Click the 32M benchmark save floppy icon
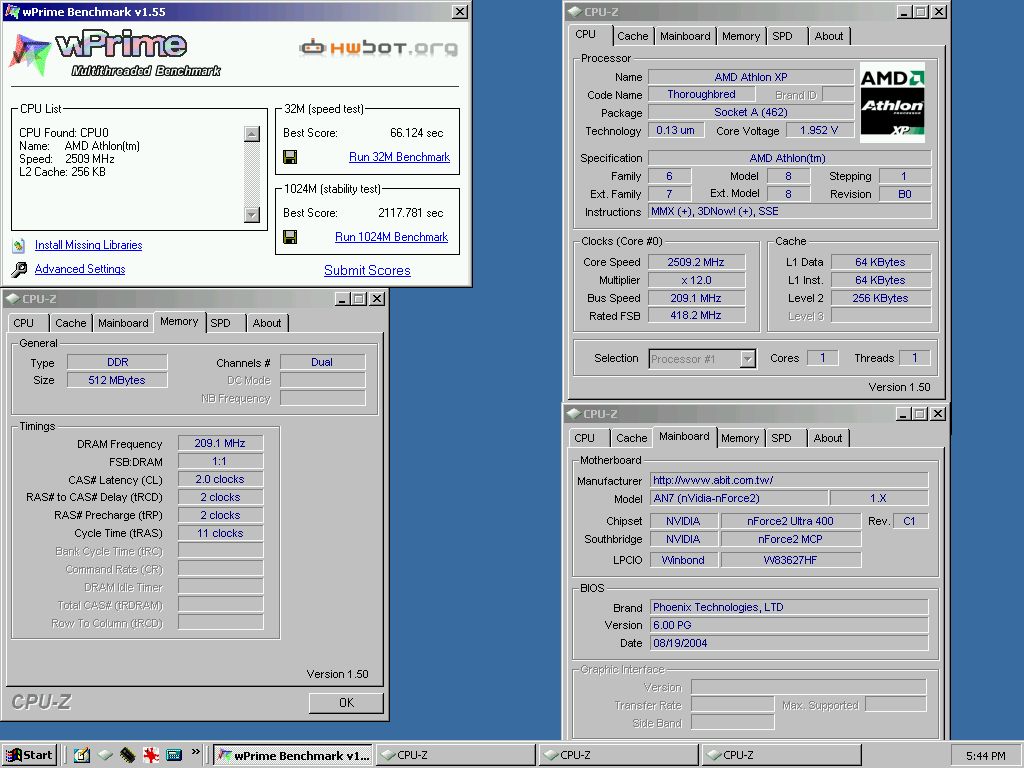 [290, 157]
